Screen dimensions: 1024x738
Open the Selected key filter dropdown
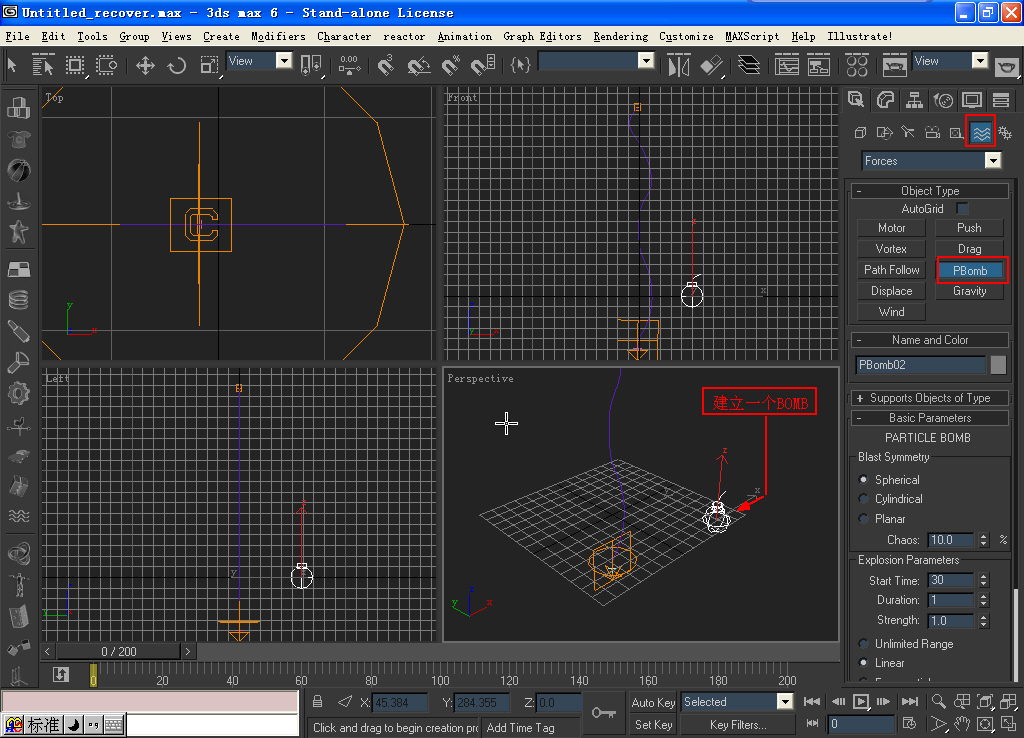click(785, 701)
